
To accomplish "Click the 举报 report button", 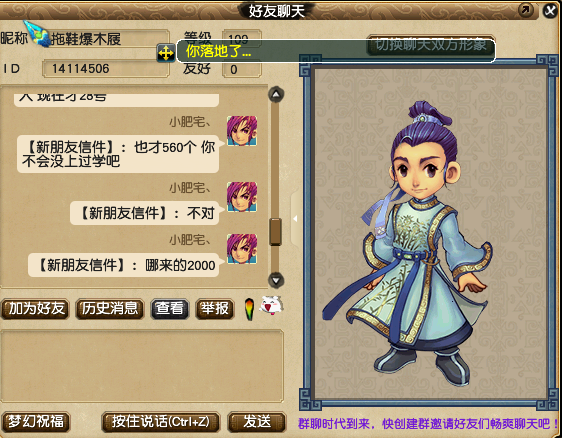I will (x=214, y=309).
